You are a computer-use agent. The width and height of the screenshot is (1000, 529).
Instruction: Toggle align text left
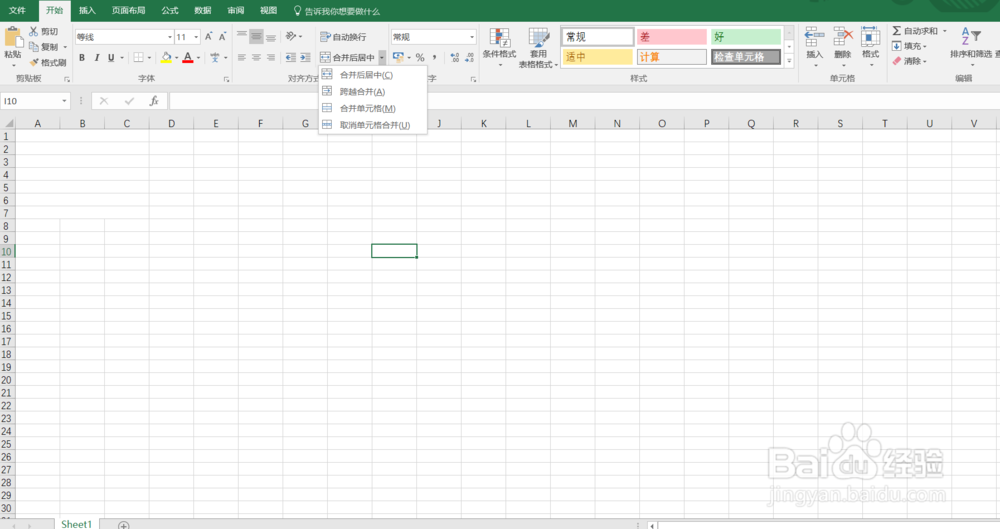coord(242,57)
